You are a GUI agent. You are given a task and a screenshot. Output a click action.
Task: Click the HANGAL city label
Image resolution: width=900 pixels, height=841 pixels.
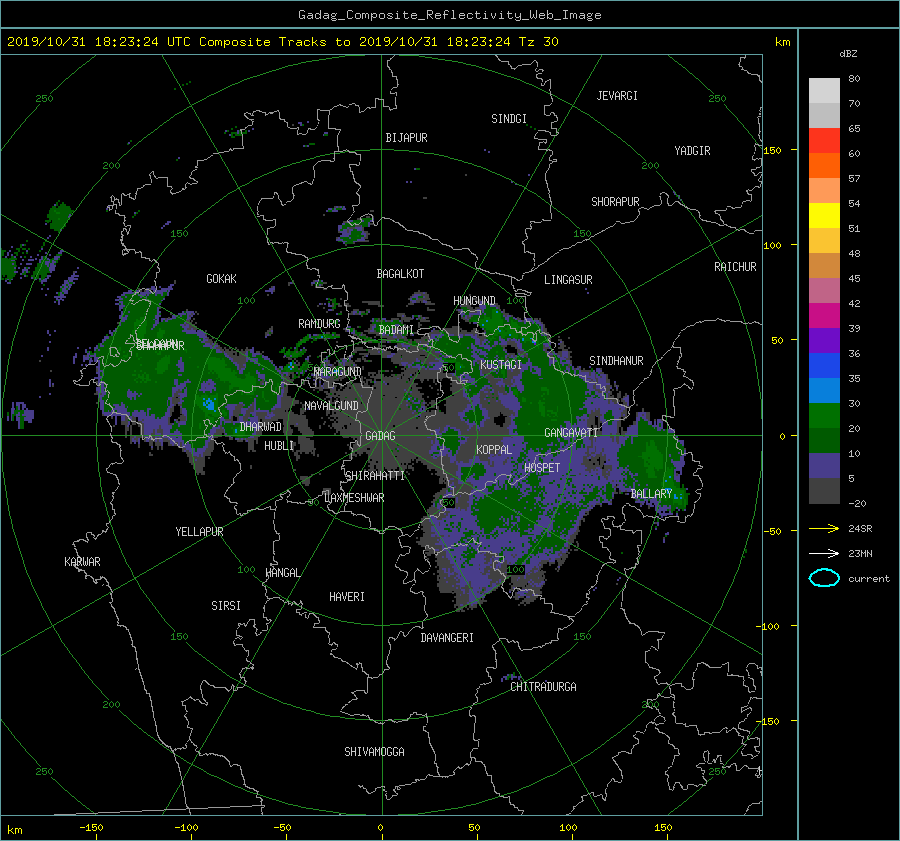click(x=282, y=573)
